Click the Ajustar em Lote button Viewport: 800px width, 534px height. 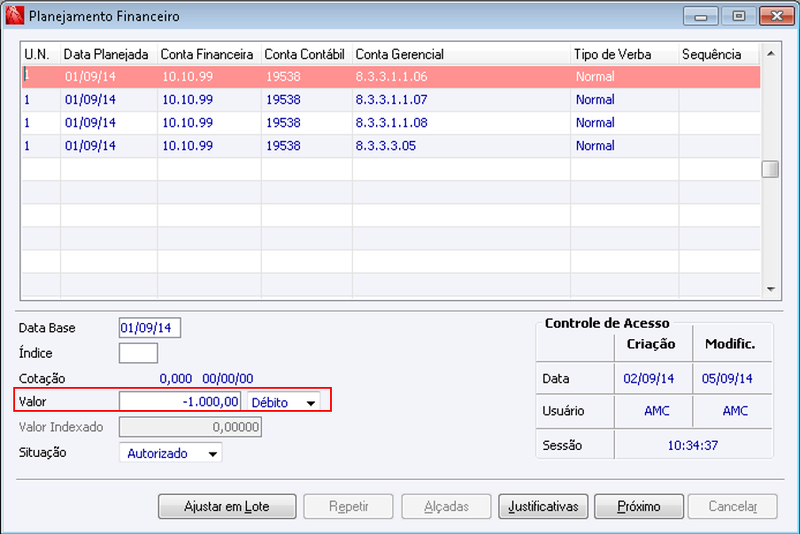[227, 506]
